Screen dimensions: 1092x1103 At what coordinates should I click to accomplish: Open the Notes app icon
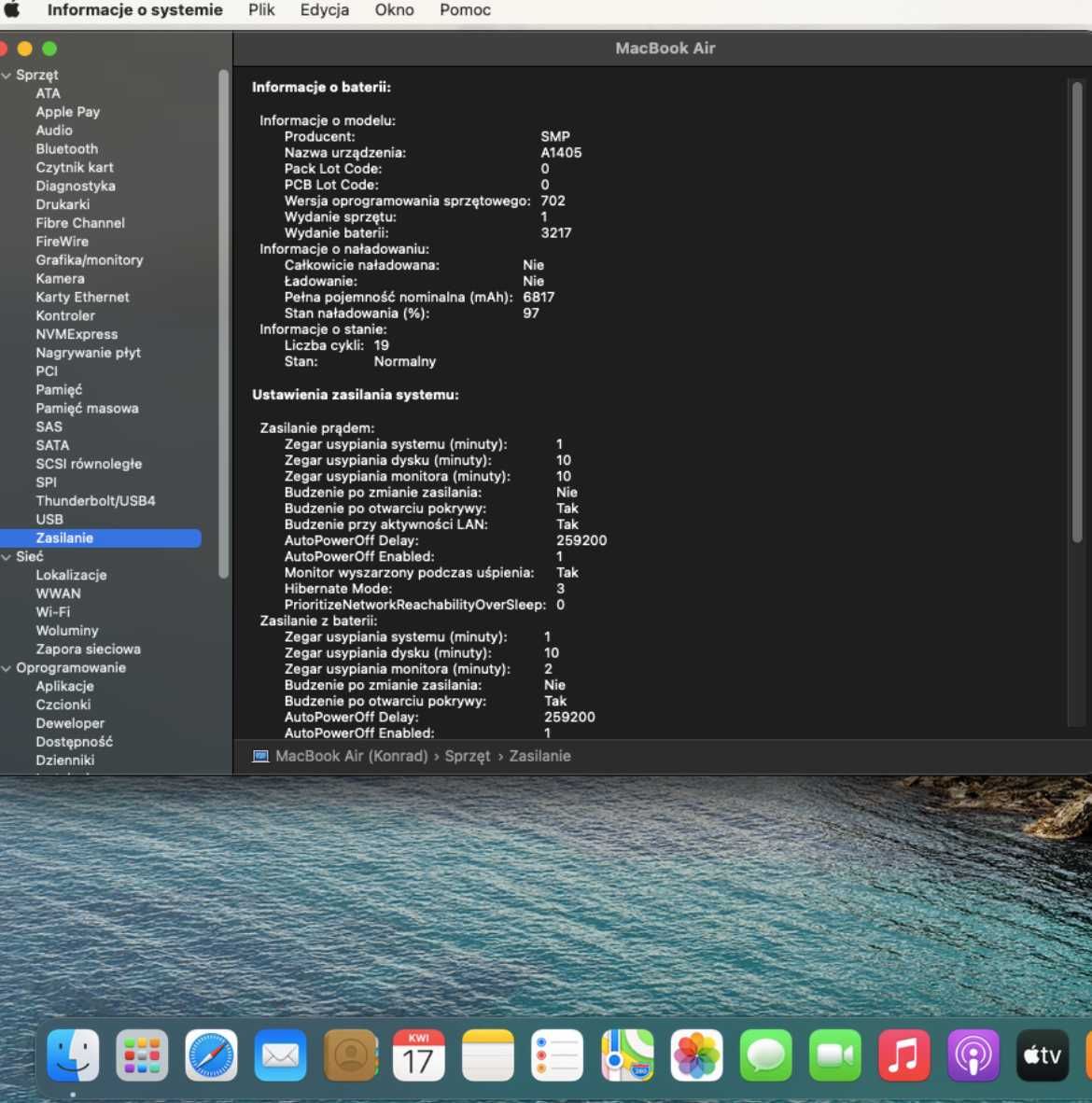click(x=487, y=1055)
